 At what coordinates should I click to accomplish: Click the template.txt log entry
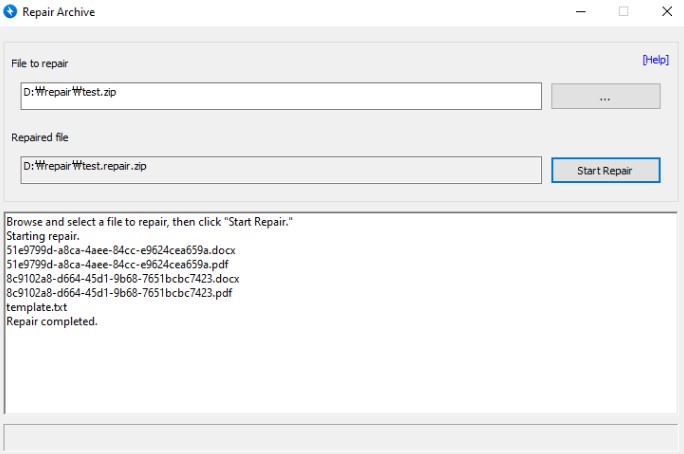[x=37, y=307]
